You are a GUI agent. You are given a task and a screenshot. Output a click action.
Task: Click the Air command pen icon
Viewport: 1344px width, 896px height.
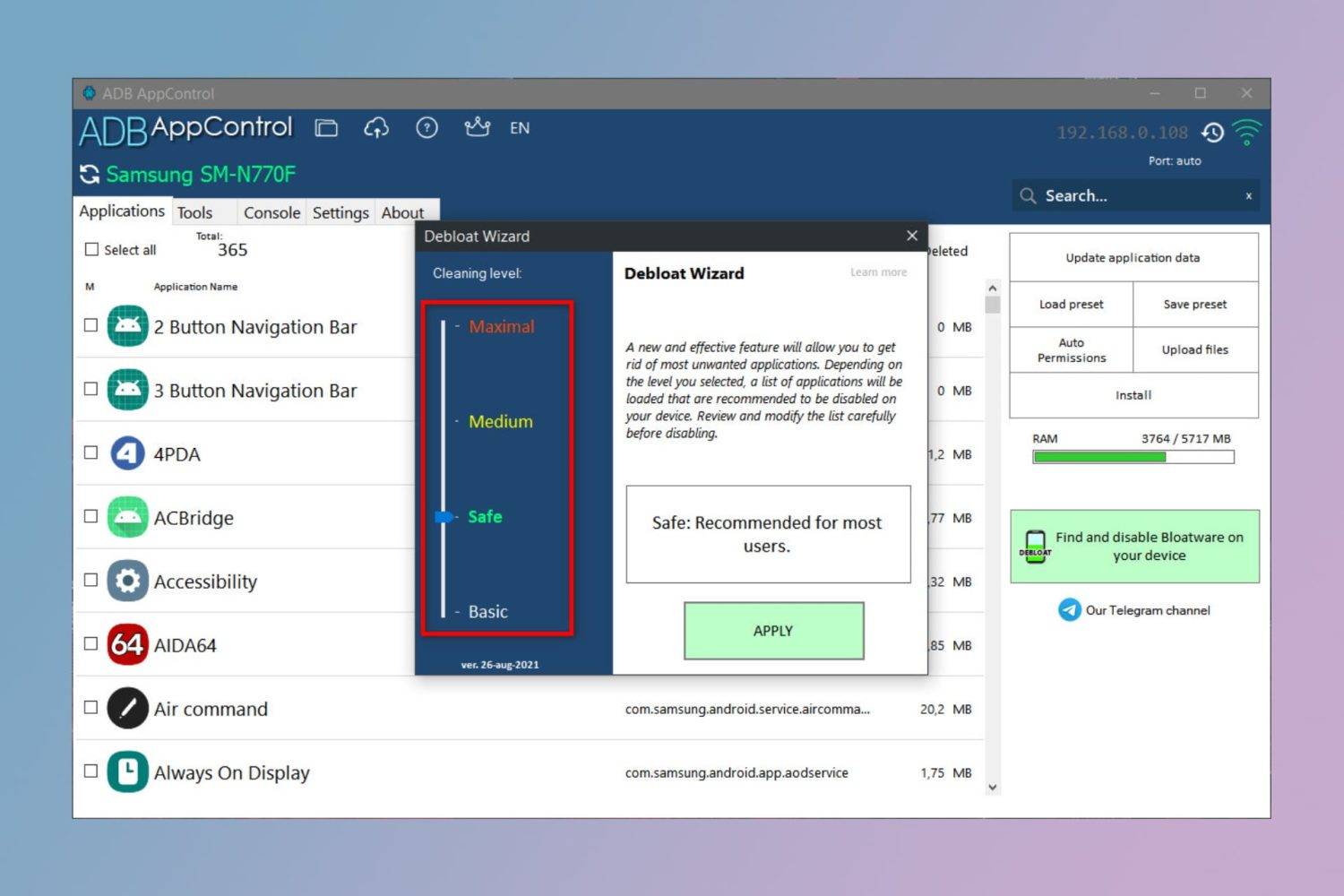coord(127,708)
